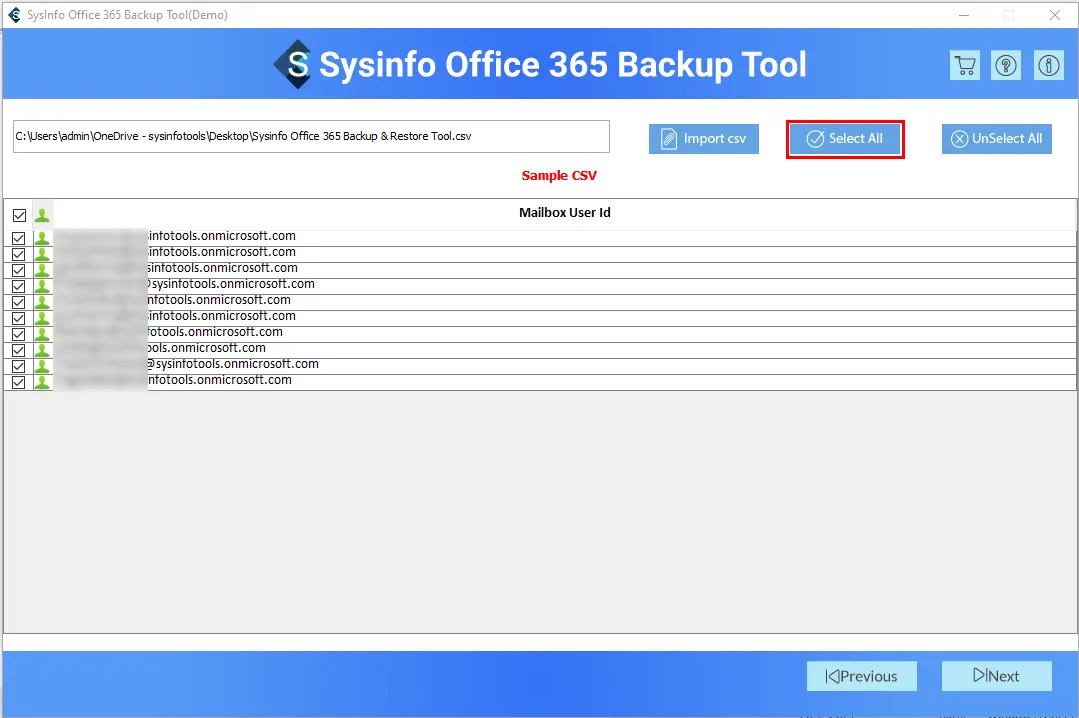
Task: Minimize the SysInfo Backup Tool window
Action: pos(964,14)
